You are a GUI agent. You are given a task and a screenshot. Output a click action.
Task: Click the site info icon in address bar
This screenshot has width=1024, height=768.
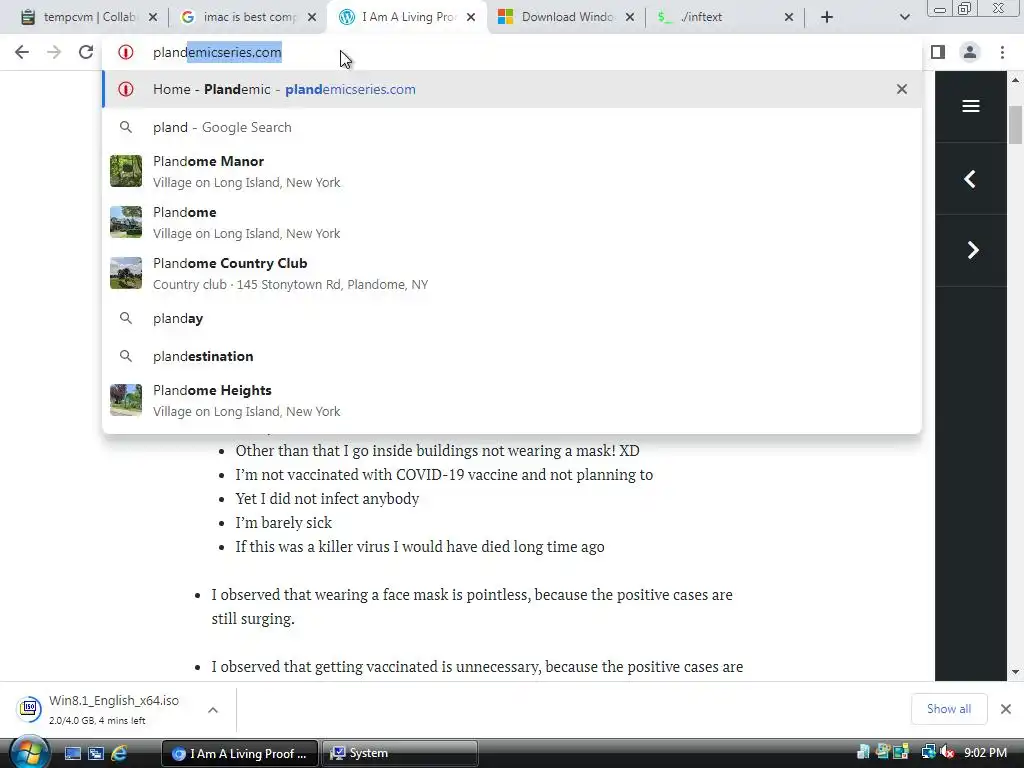(125, 52)
